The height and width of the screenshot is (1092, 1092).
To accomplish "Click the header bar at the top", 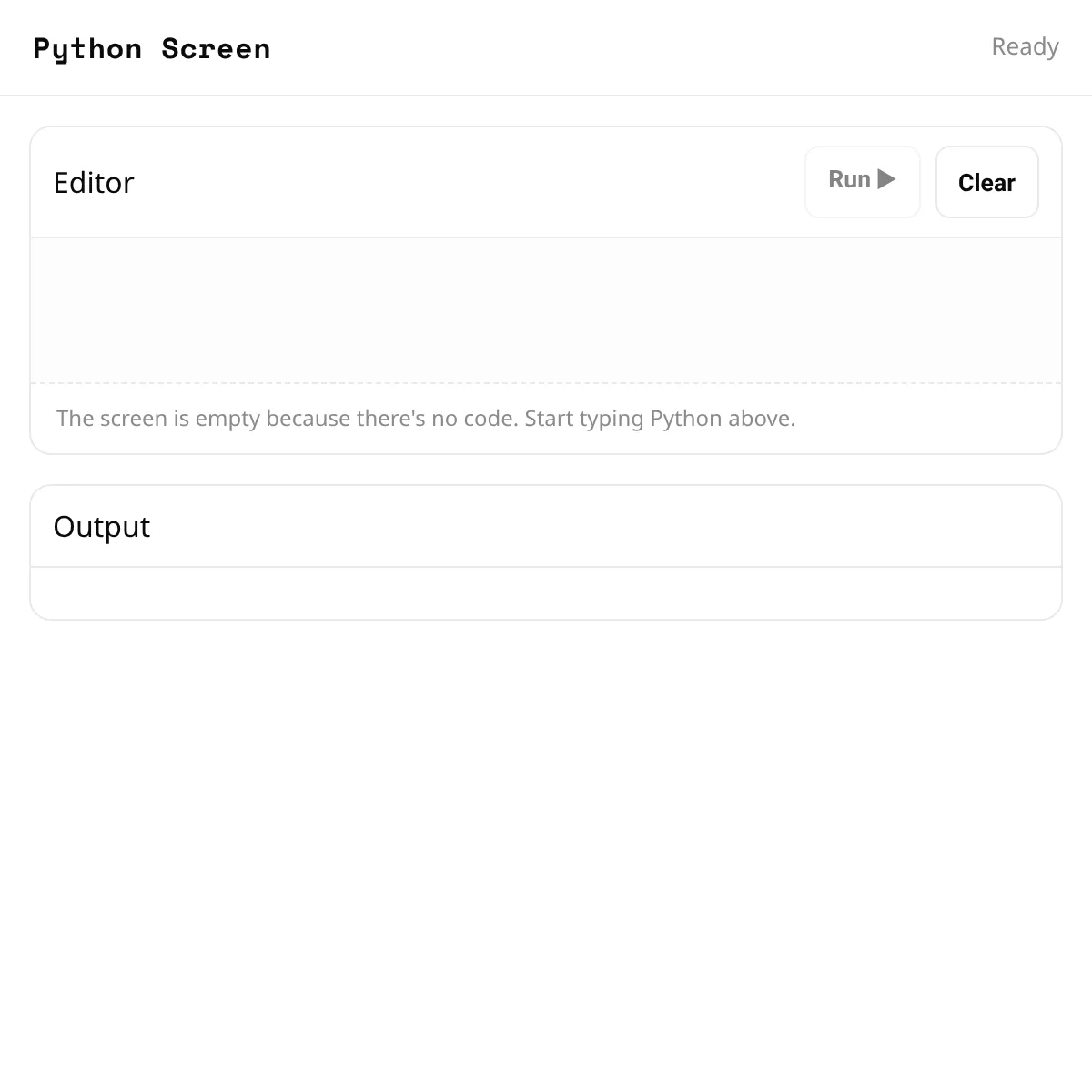I will (x=546, y=46).
